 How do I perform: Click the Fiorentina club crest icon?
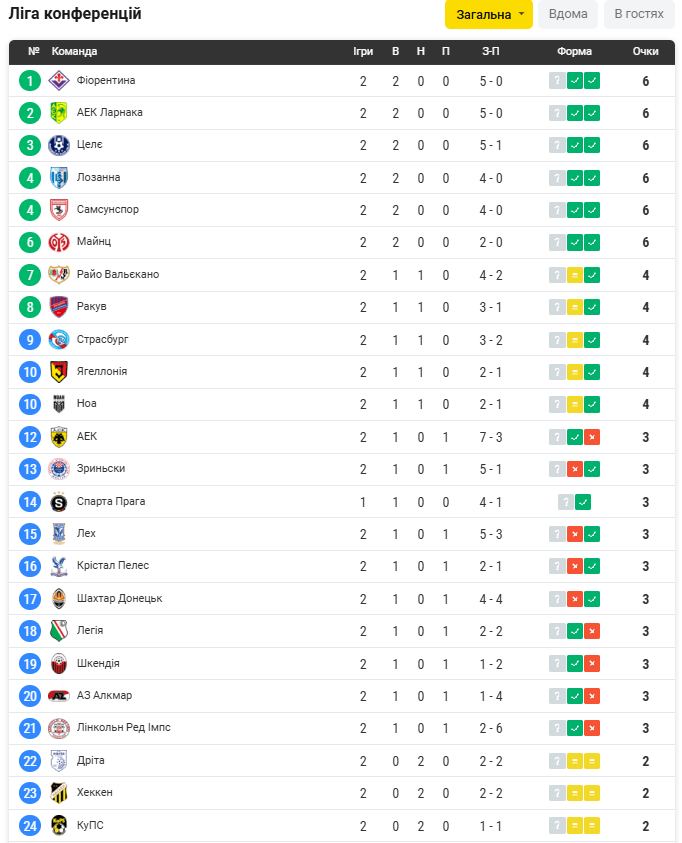click(x=59, y=81)
